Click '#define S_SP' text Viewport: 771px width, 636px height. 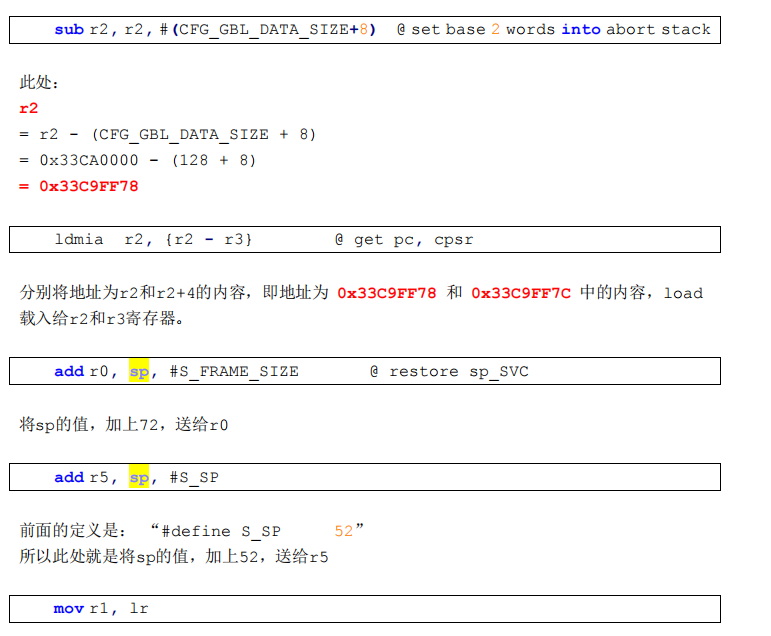[221, 531]
